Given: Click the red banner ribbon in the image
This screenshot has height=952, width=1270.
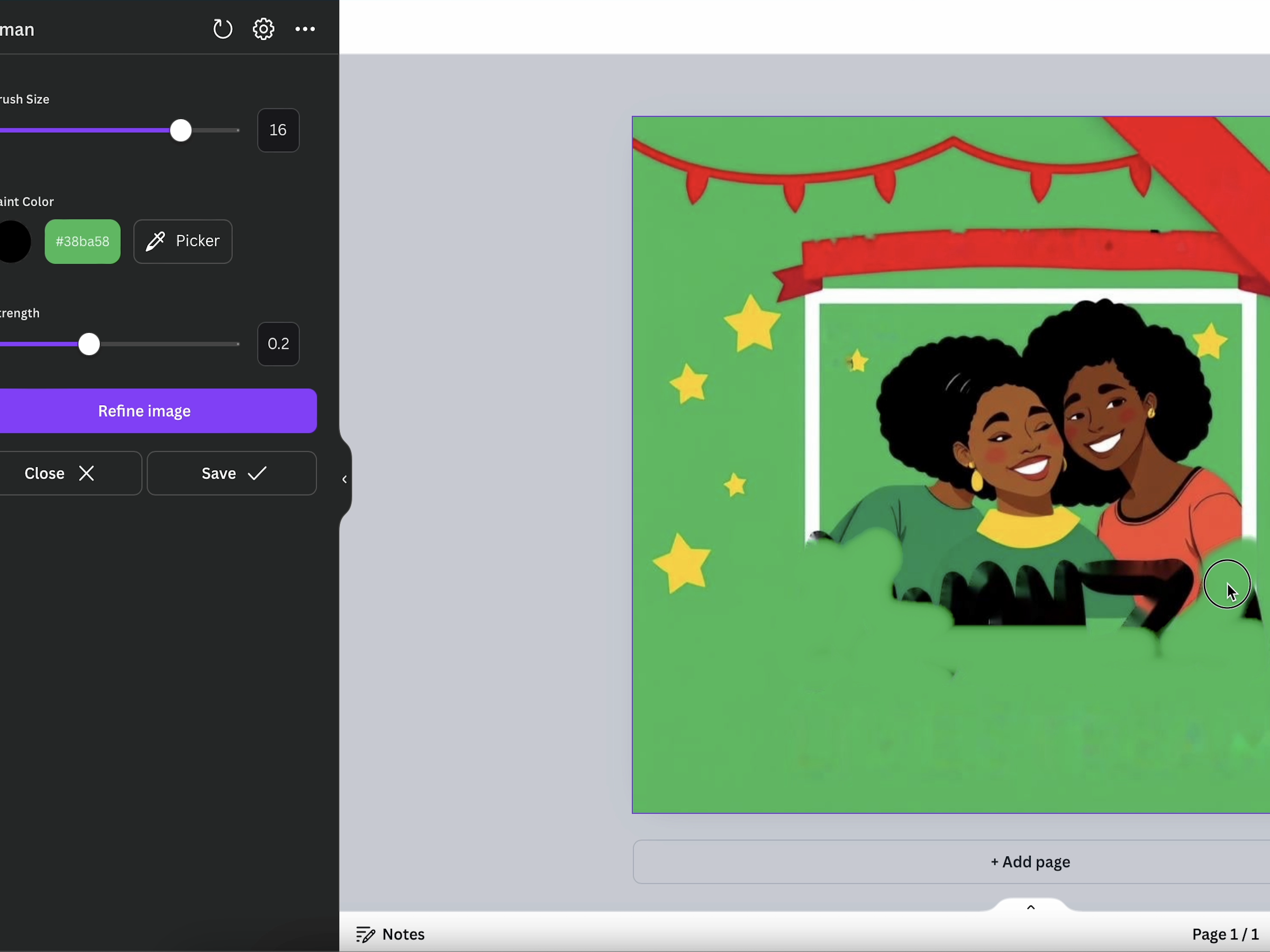Looking at the screenshot, I should click(1005, 252).
